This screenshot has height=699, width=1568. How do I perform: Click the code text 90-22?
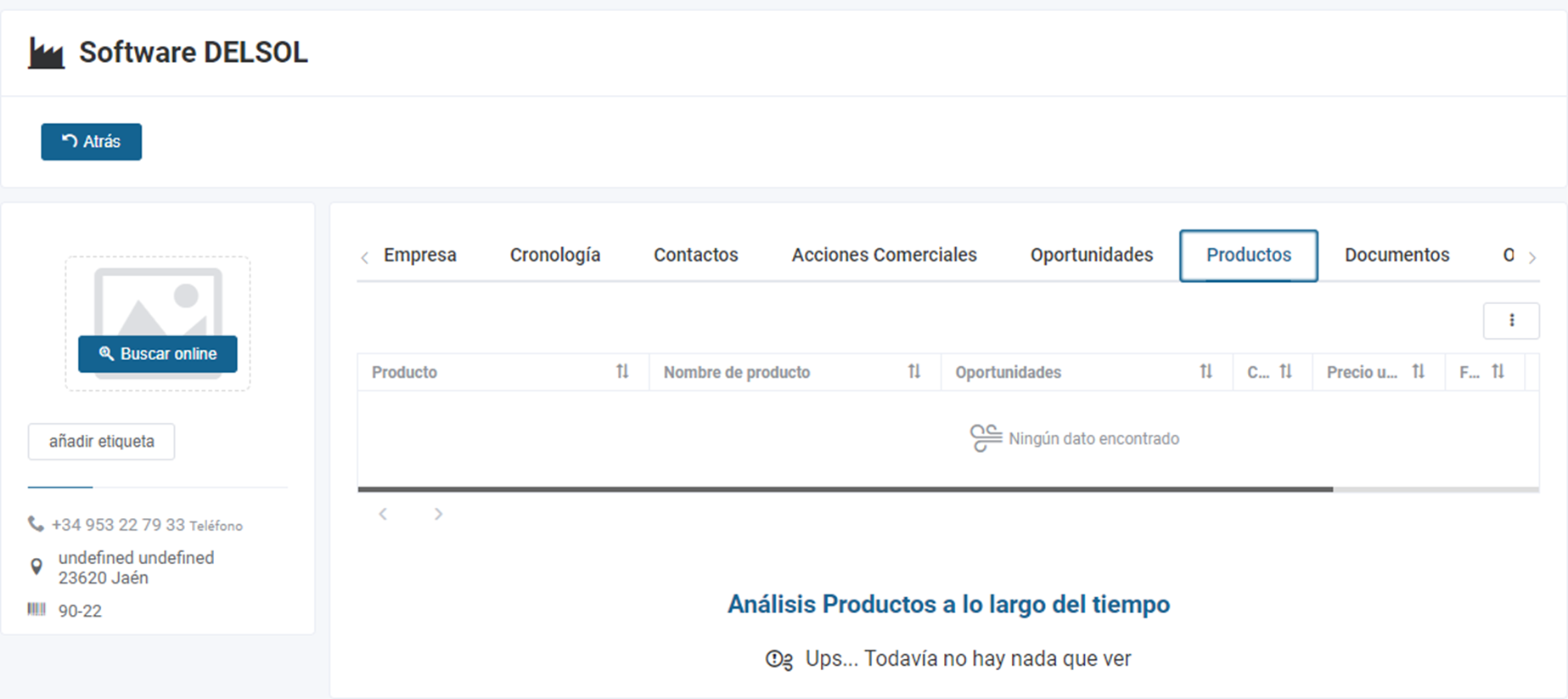(80, 612)
